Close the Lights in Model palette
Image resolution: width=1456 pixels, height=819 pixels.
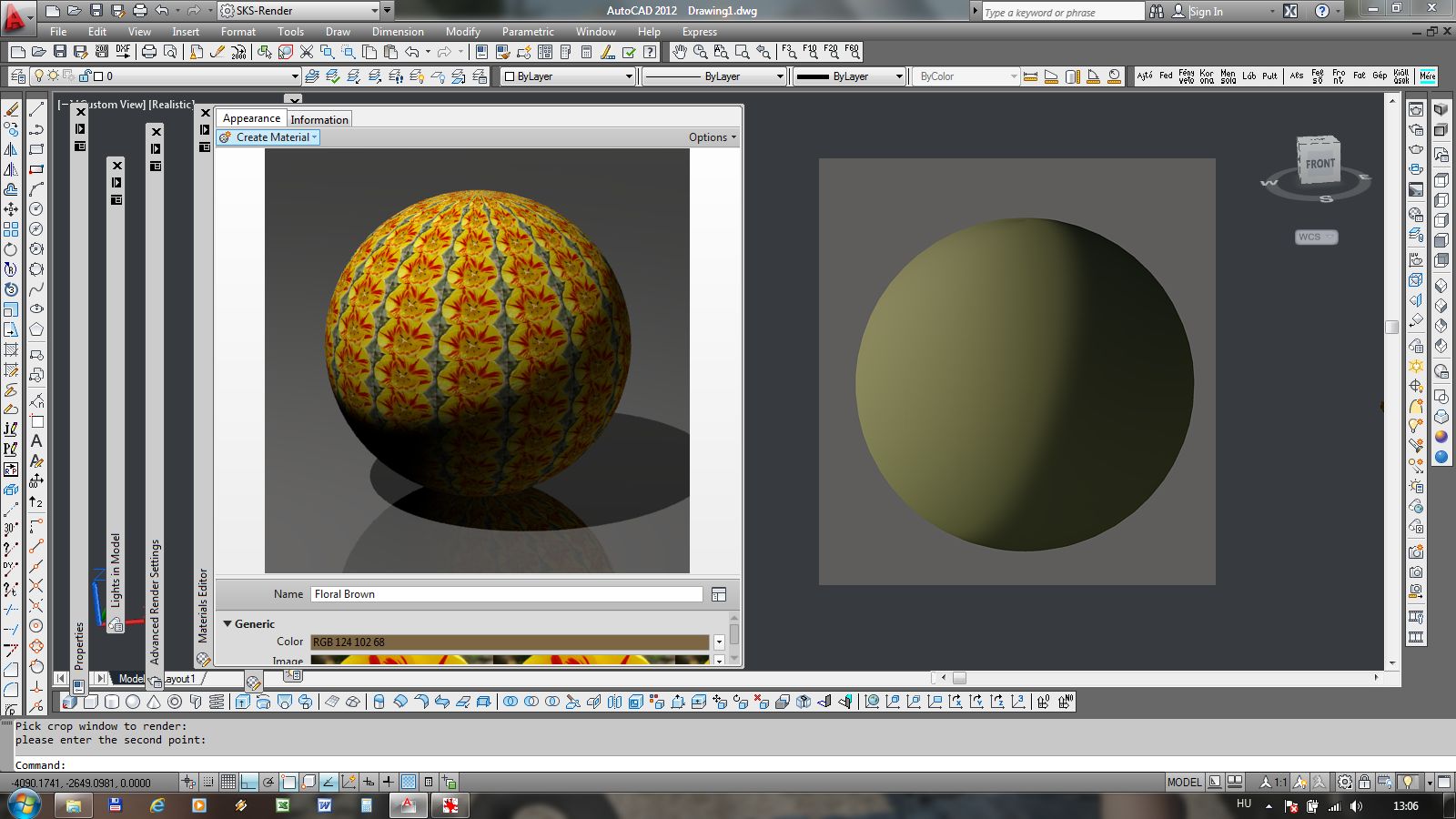pyautogui.click(x=116, y=166)
